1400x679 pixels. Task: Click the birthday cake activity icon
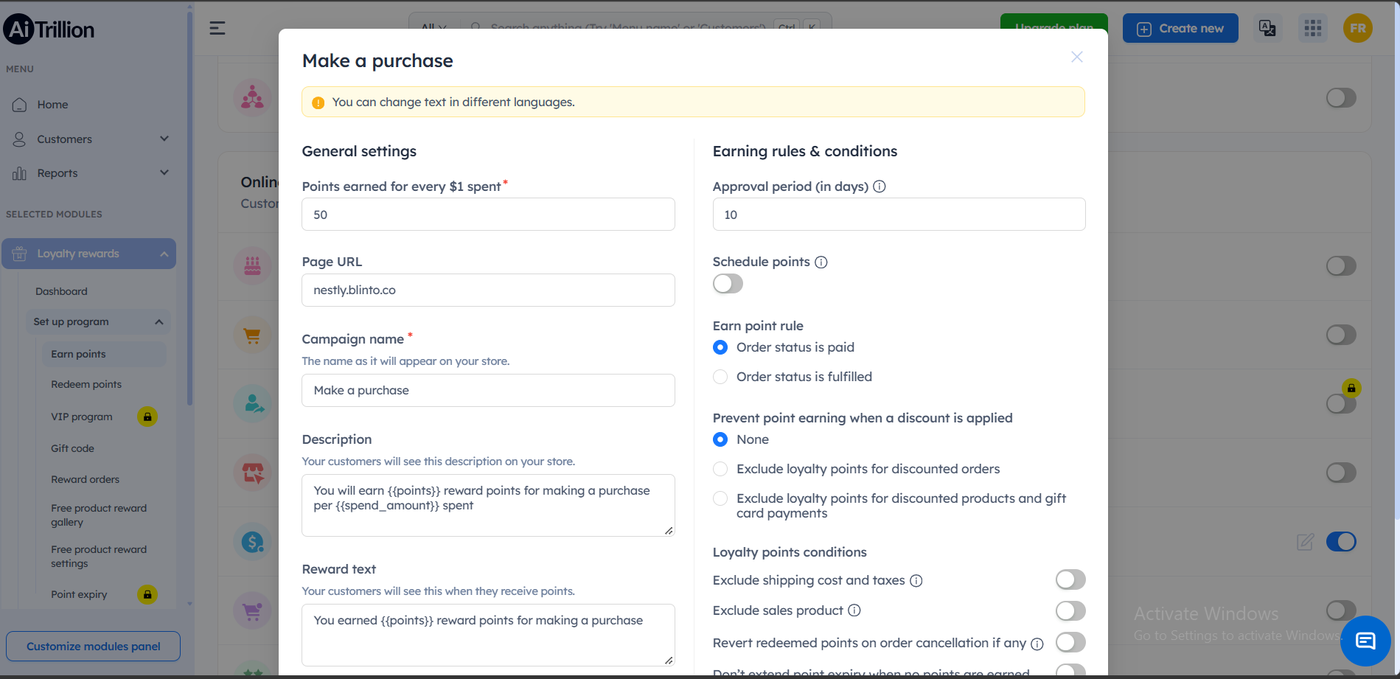[252, 266]
